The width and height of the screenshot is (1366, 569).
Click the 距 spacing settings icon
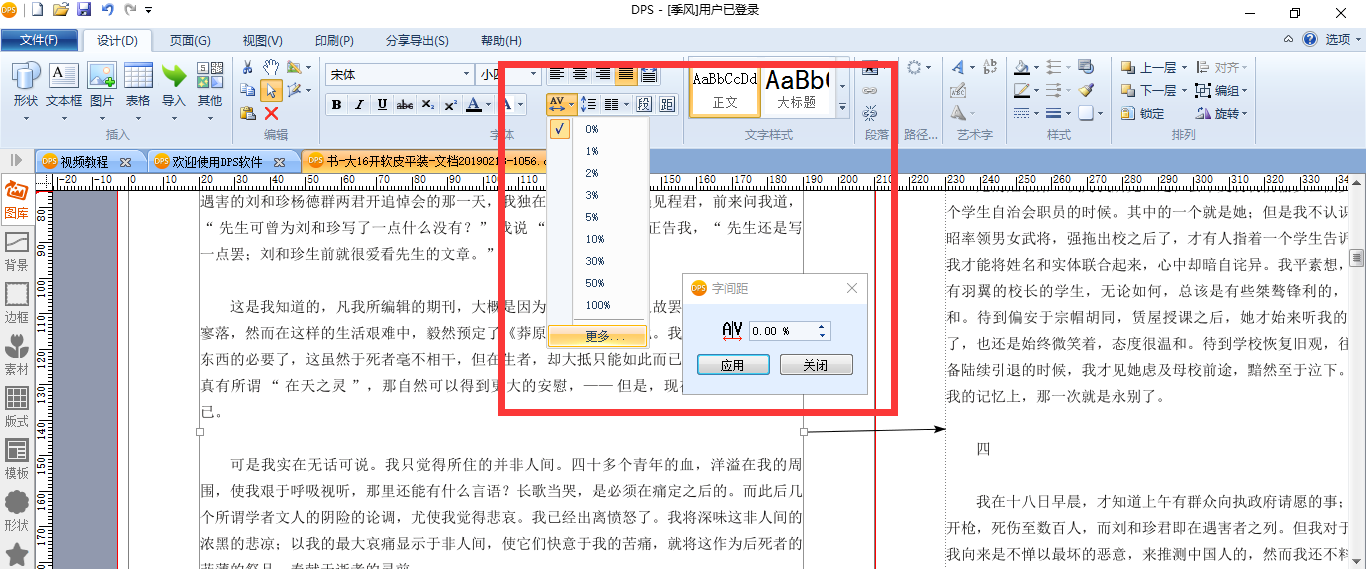[667, 104]
